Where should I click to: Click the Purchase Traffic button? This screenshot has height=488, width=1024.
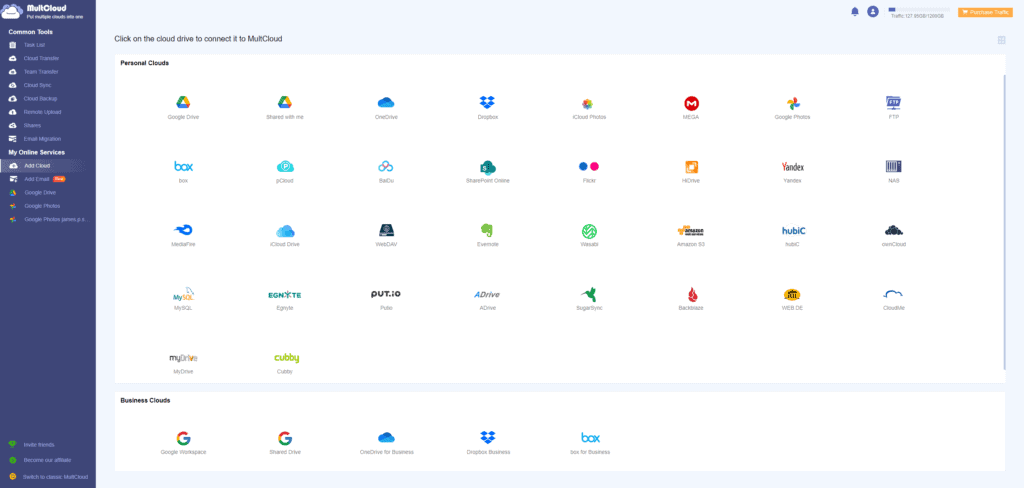(984, 12)
